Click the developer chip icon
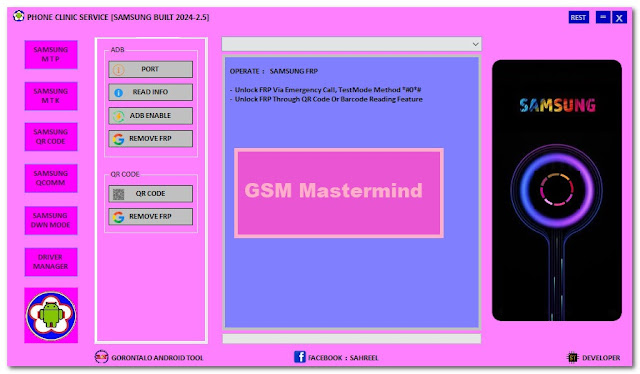 tap(573, 357)
